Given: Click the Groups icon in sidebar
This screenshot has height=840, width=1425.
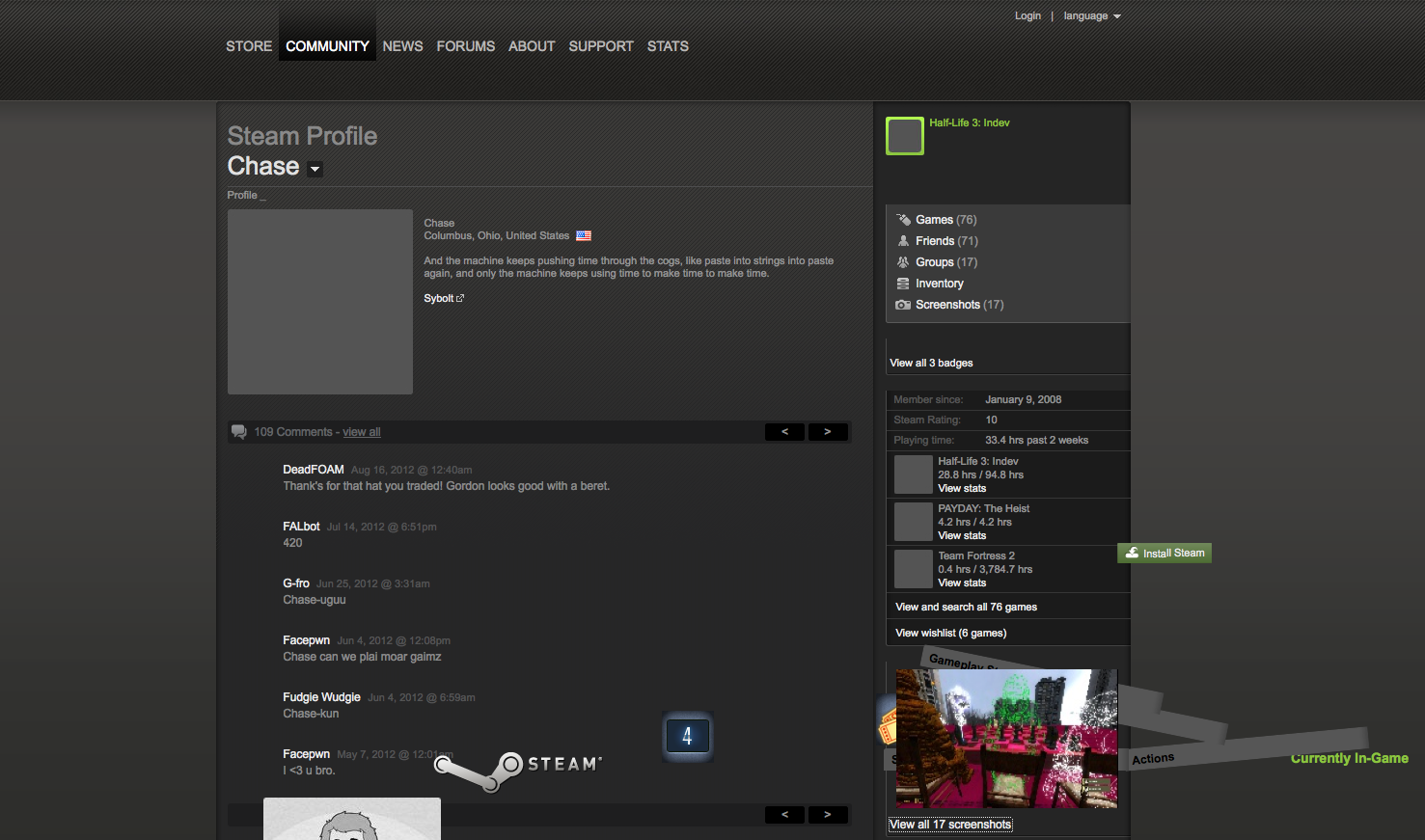Looking at the screenshot, I should click(903, 262).
